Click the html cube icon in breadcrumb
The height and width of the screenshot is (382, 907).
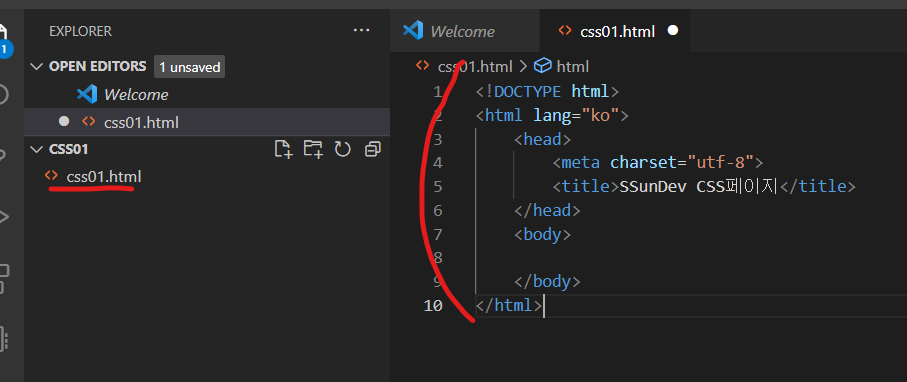pos(542,67)
